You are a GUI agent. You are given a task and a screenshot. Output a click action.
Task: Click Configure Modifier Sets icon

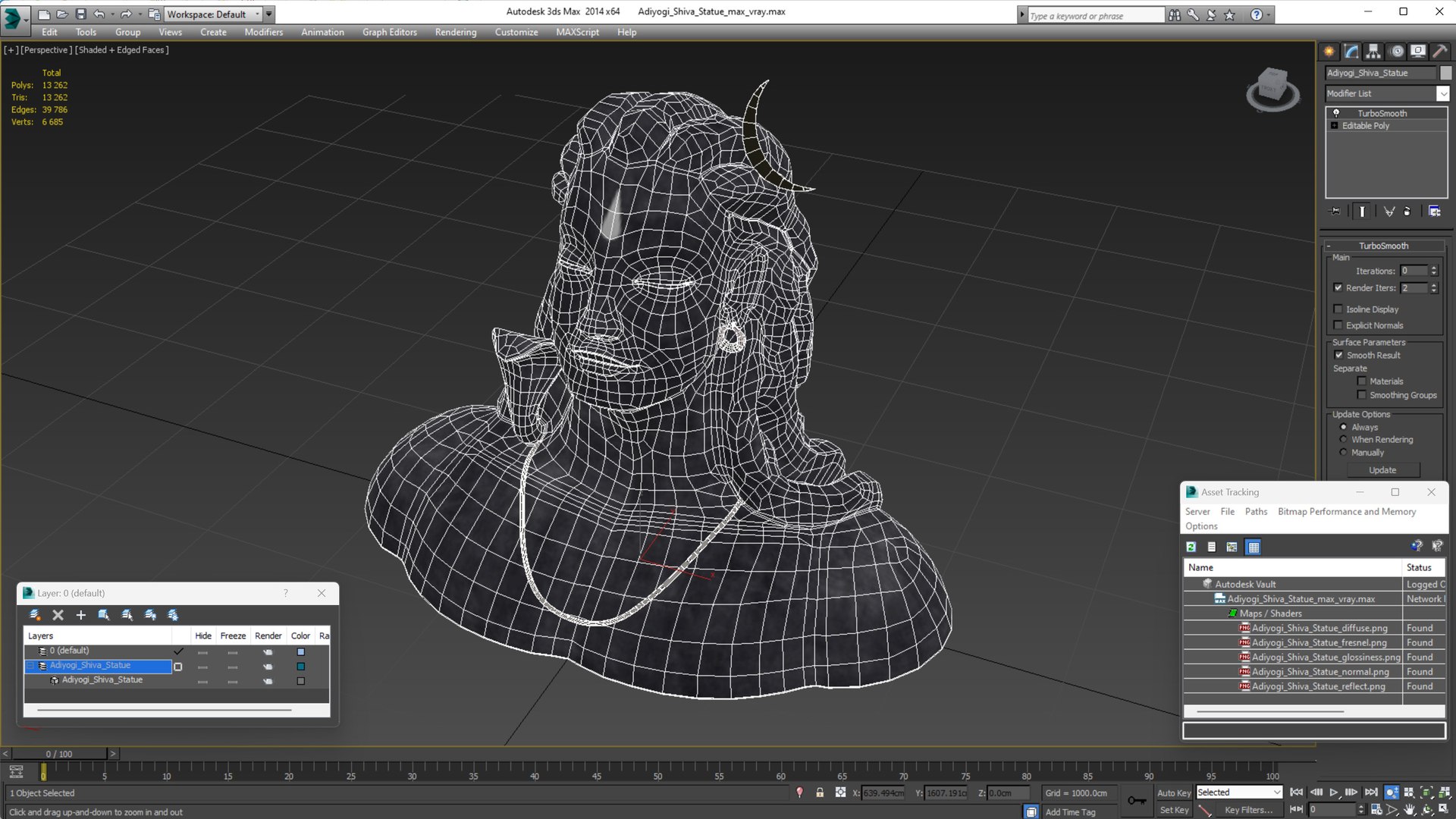click(x=1435, y=212)
